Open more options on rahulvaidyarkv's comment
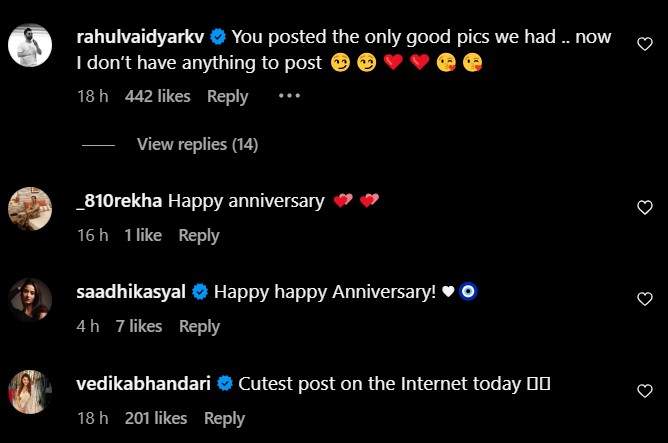 pyautogui.click(x=288, y=96)
